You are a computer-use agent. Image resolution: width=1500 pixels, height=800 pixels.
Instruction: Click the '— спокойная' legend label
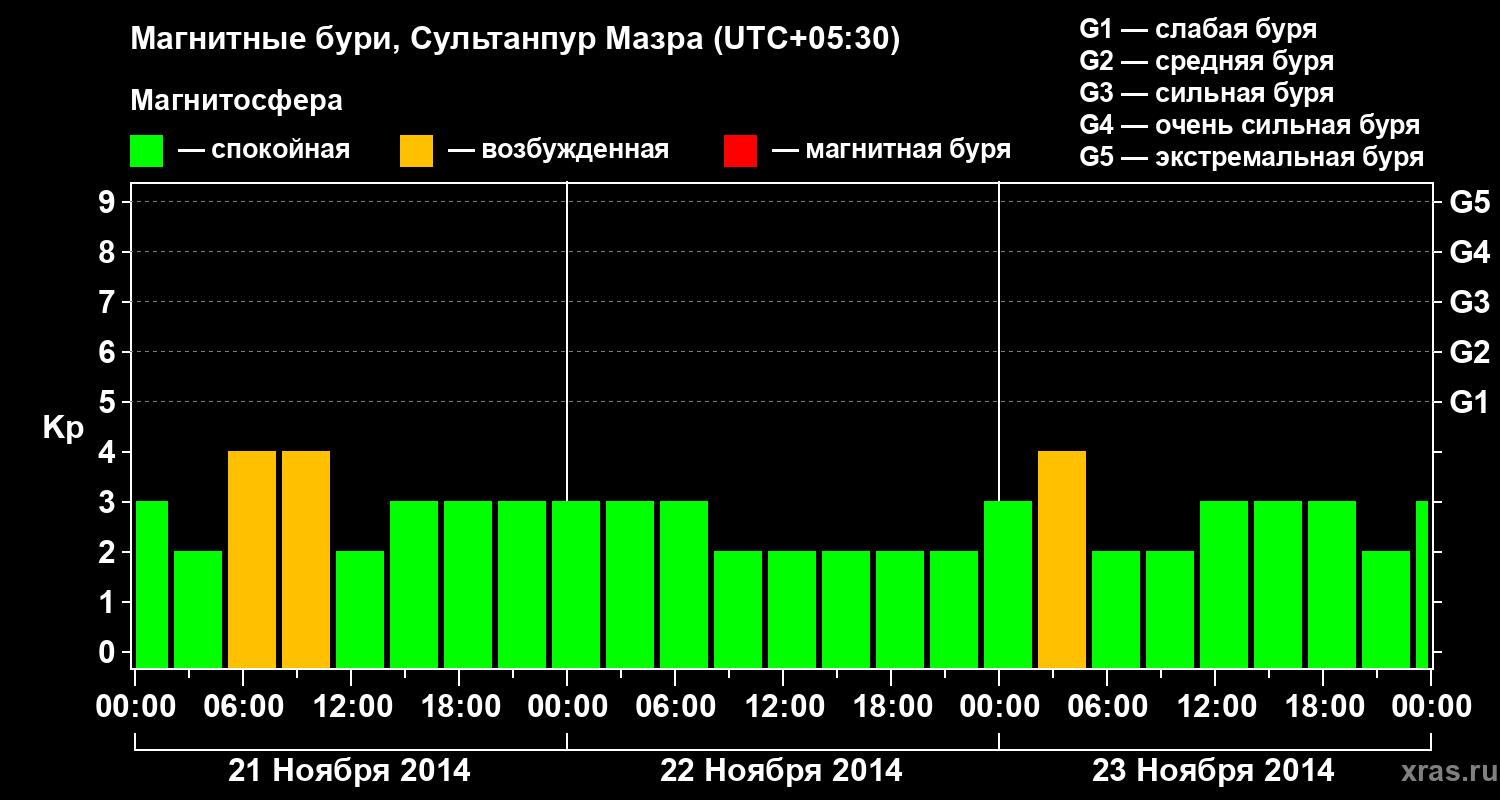tap(264, 151)
